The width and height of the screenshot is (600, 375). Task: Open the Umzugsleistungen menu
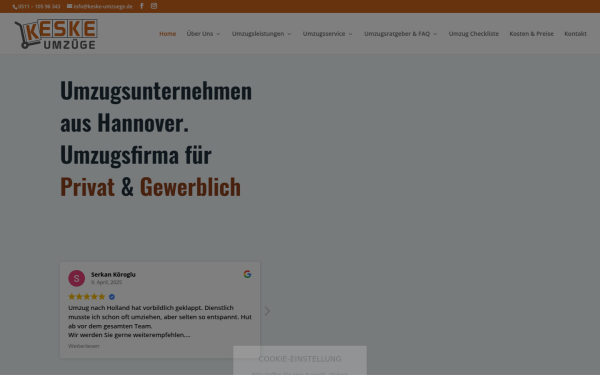[258, 34]
